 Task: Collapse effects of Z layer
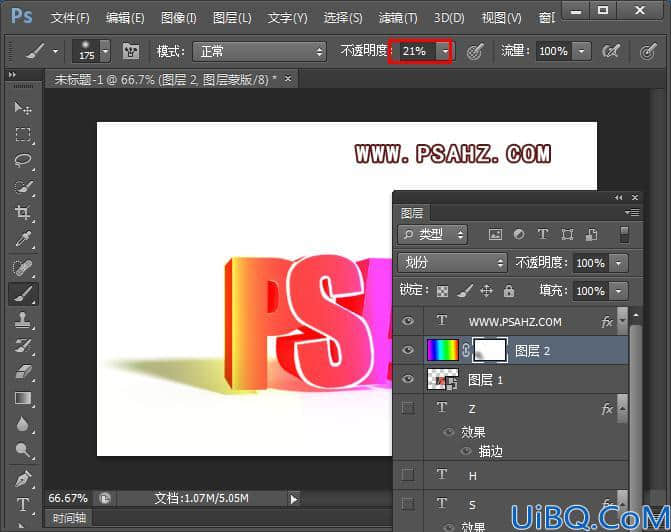pos(622,409)
